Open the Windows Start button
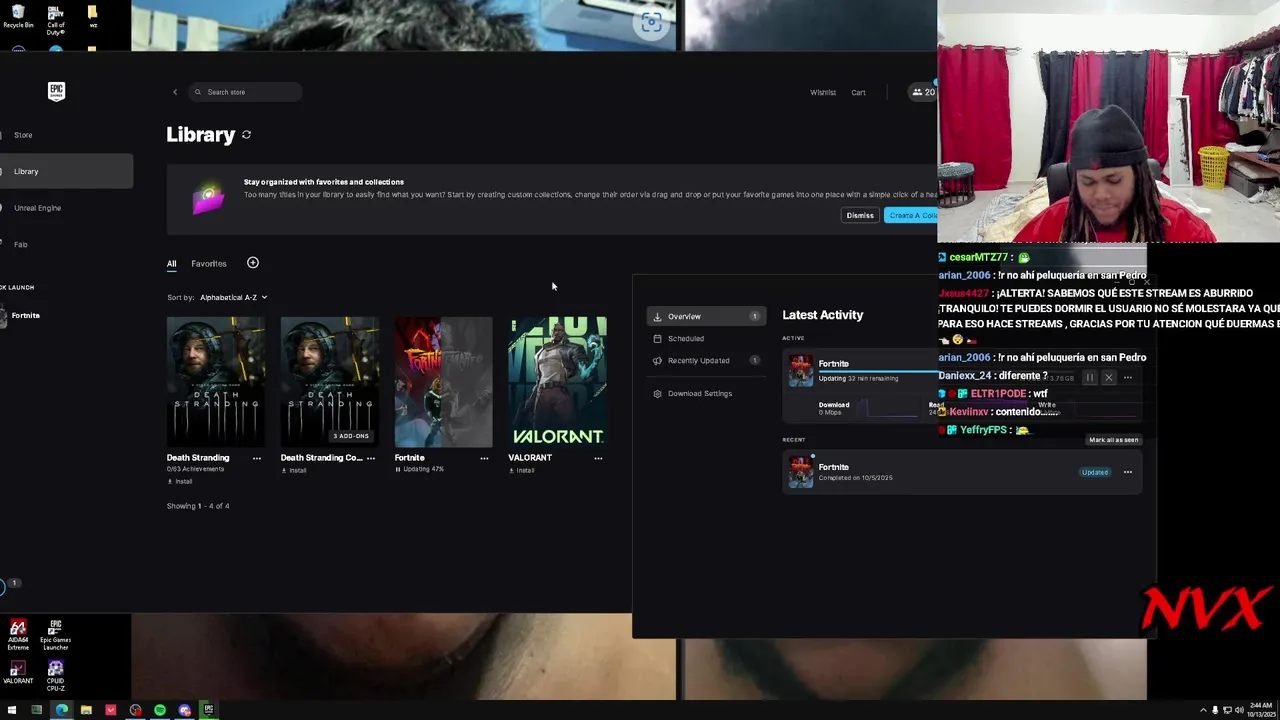The image size is (1280, 720). tap(11, 710)
